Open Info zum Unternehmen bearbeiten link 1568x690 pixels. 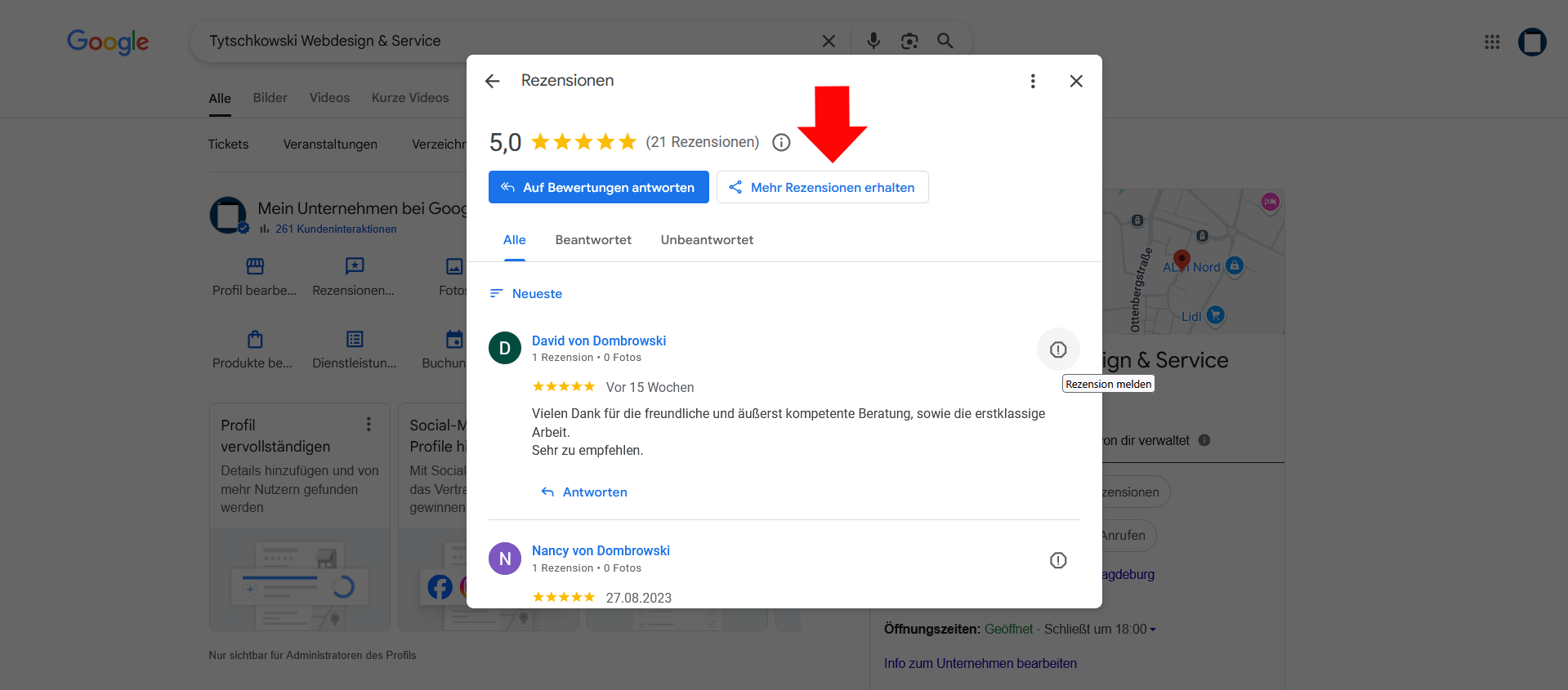pyautogui.click(x=981, y=664)
